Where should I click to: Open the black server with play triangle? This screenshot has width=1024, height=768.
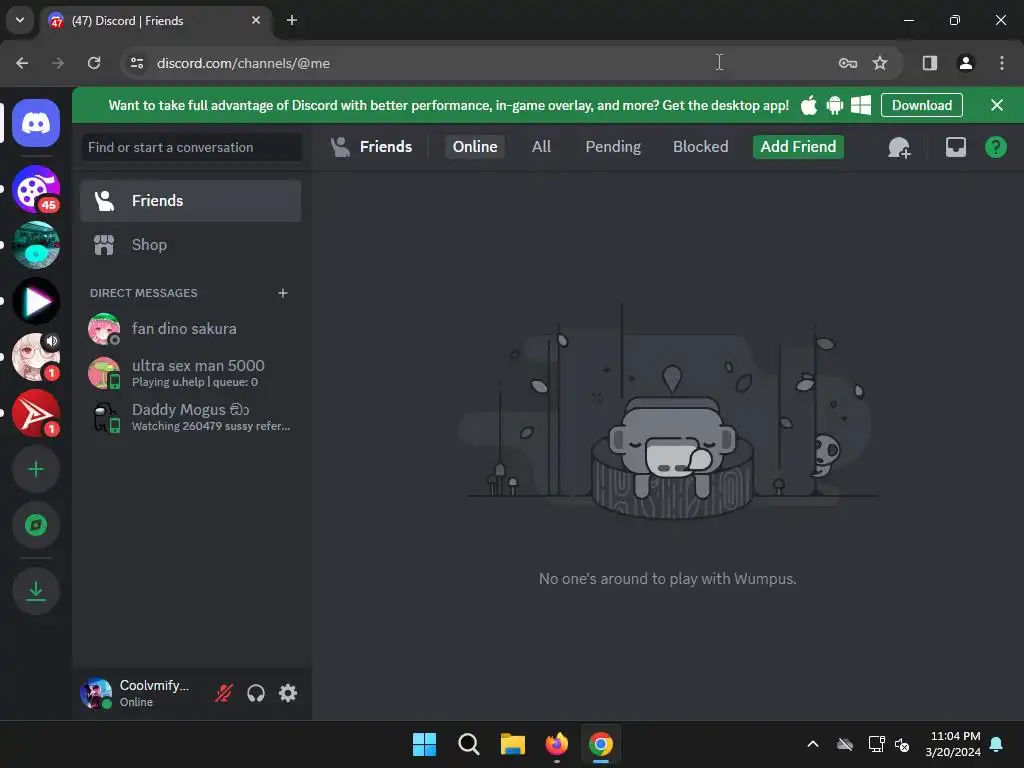point(36,301)
